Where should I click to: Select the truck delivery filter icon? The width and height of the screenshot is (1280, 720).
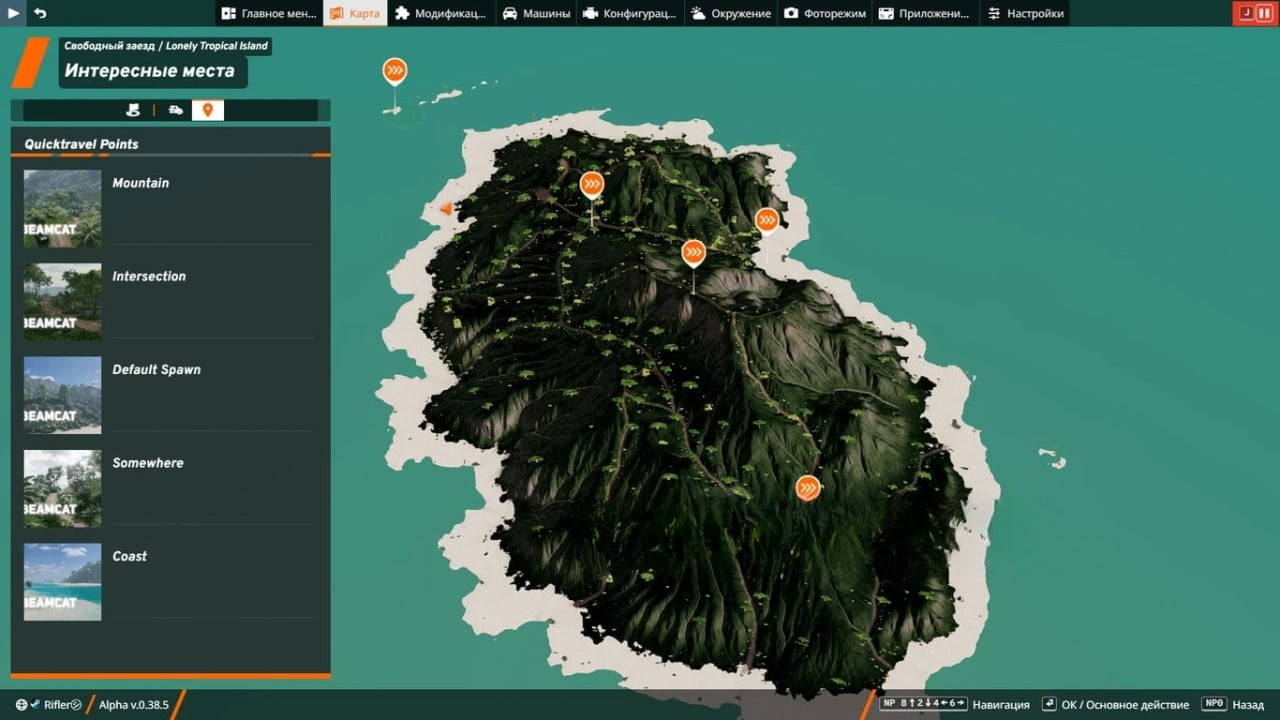coord(176,110)
